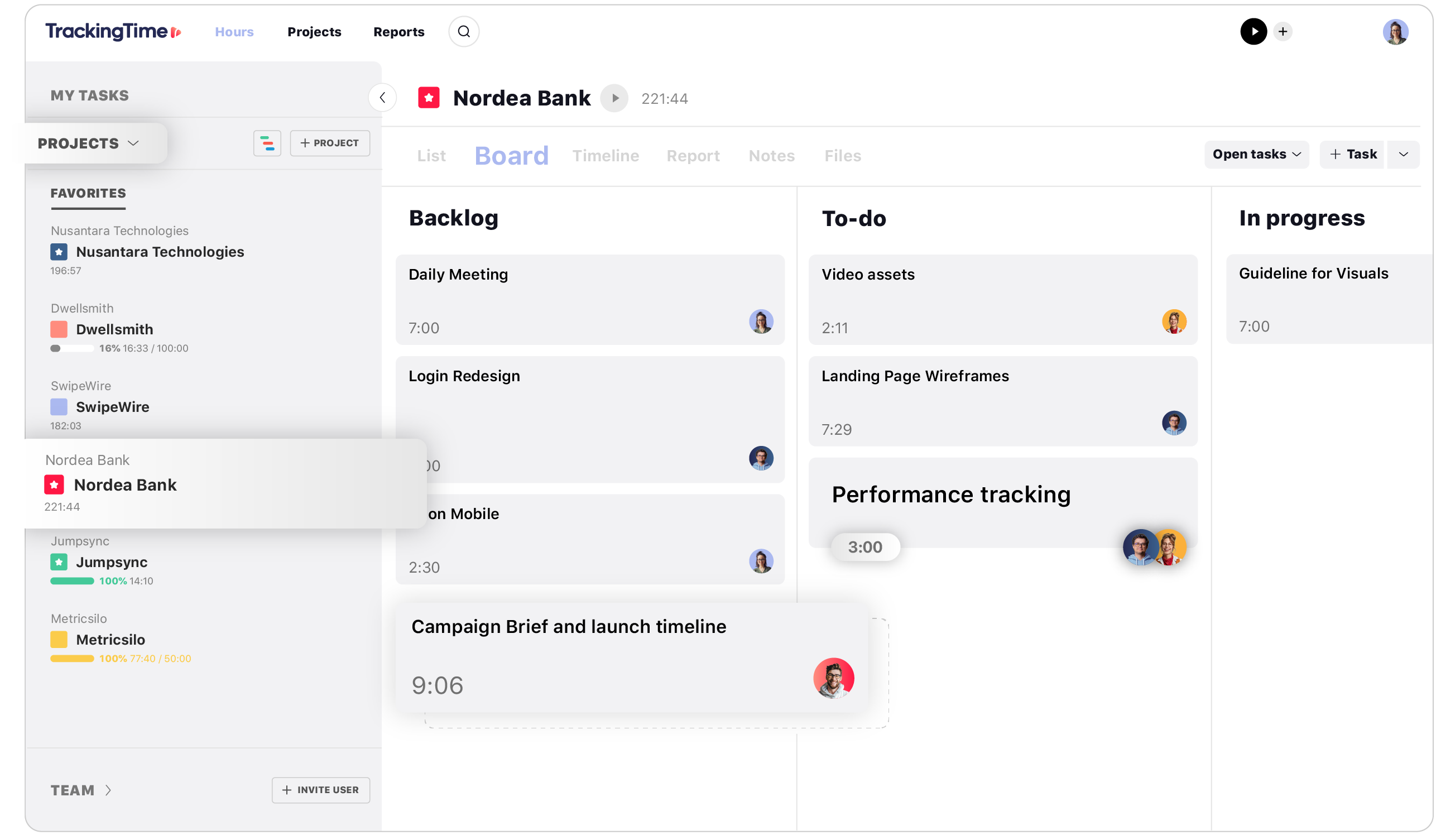
Task: Expand the PROJECTS section
Action: point(87,142)
